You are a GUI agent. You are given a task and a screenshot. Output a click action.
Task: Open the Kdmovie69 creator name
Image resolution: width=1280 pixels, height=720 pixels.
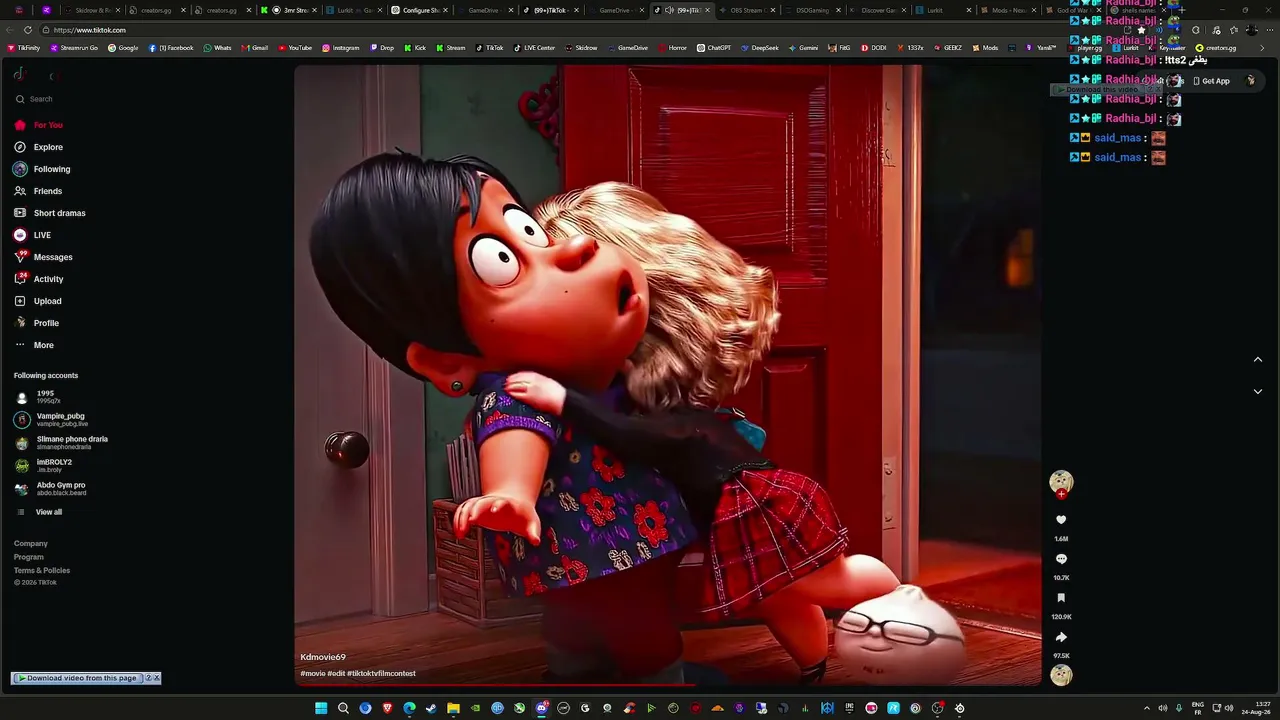click(323, 657)
